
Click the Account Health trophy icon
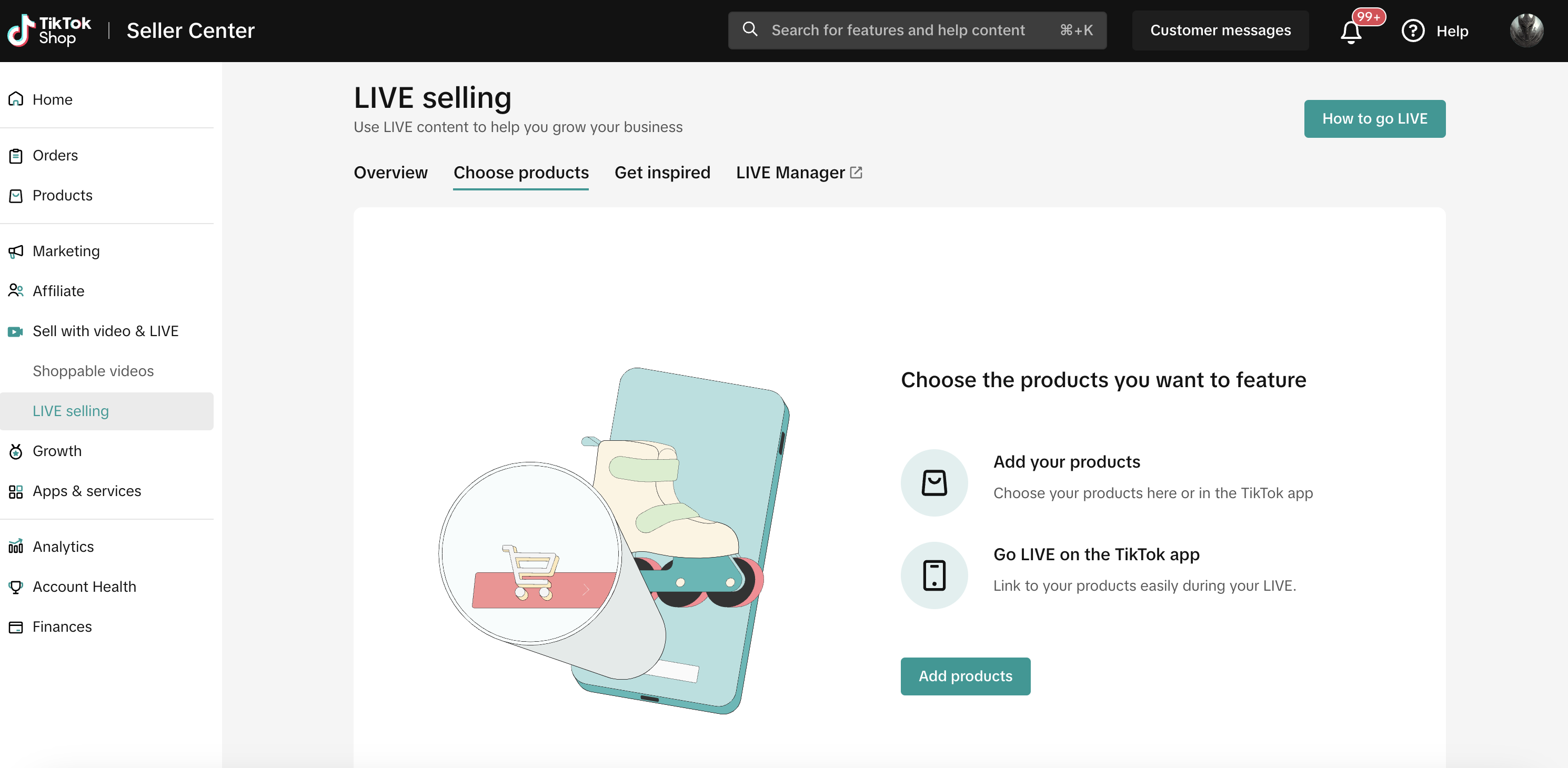click(x=16, y=587)
